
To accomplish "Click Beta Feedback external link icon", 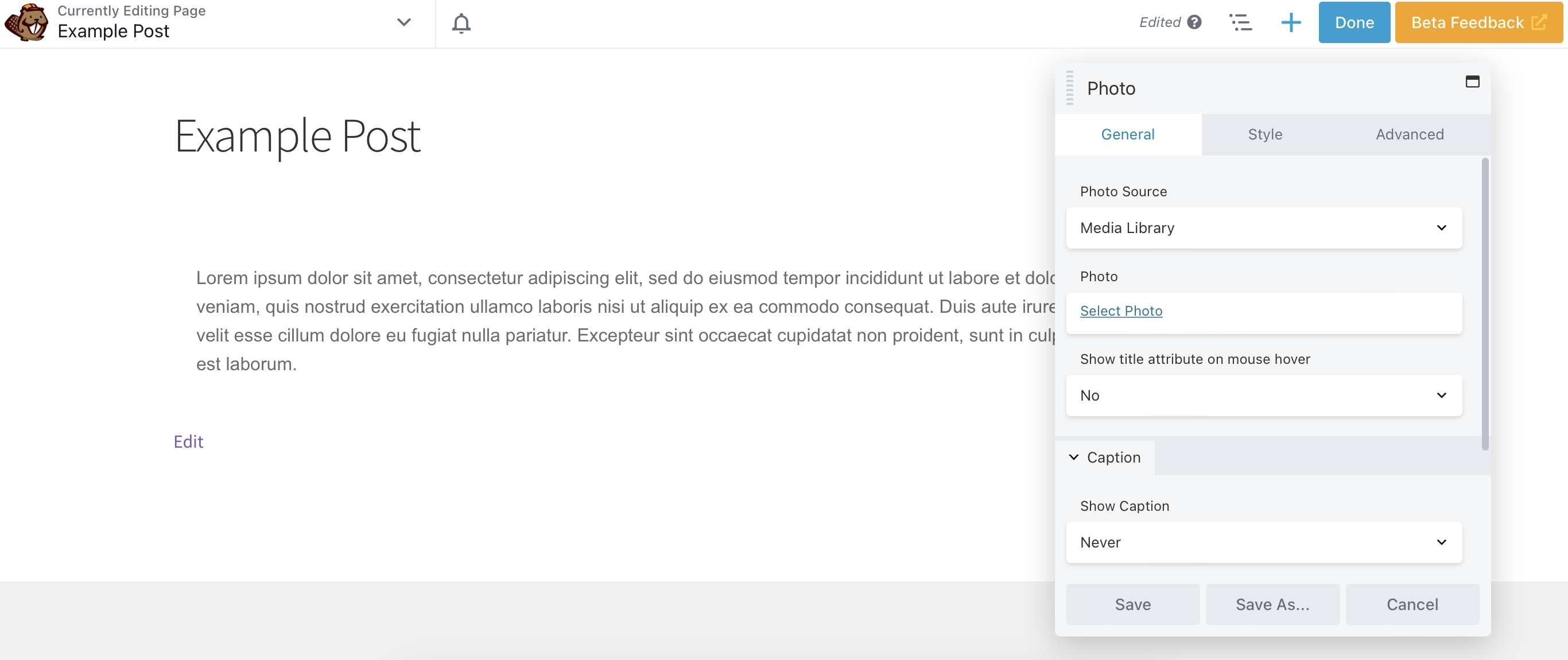I will tap(1539, 22).
